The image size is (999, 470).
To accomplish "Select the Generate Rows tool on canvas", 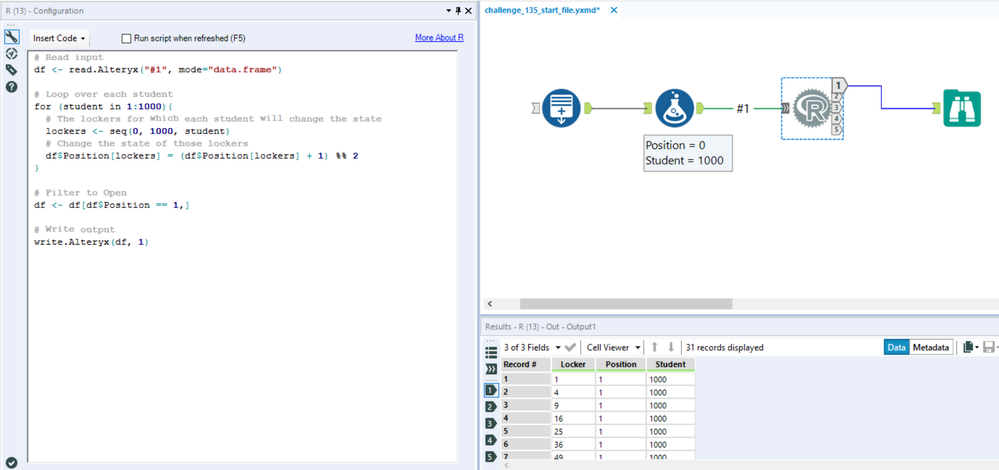I will 562,108.
